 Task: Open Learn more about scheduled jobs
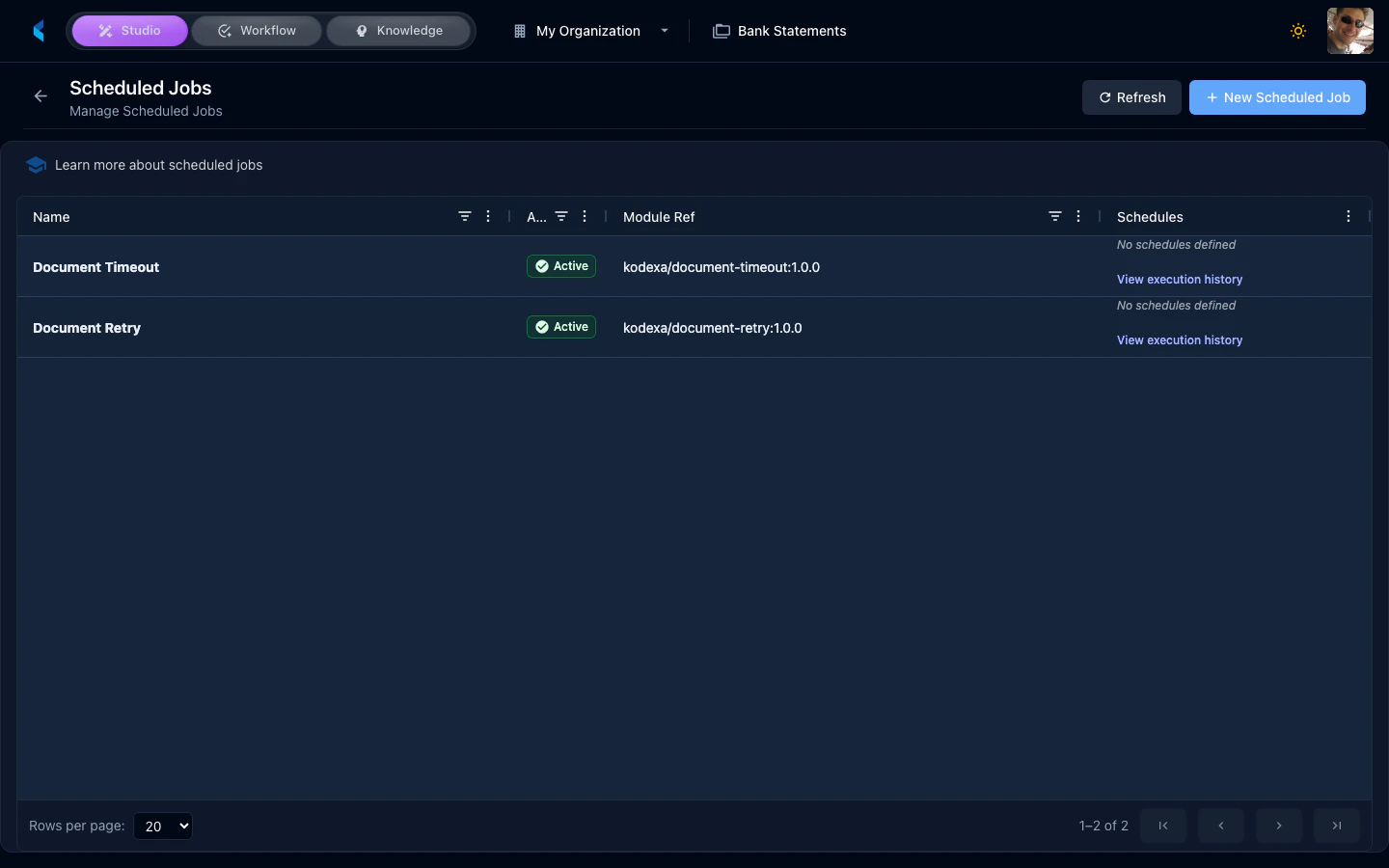(159, 164)
